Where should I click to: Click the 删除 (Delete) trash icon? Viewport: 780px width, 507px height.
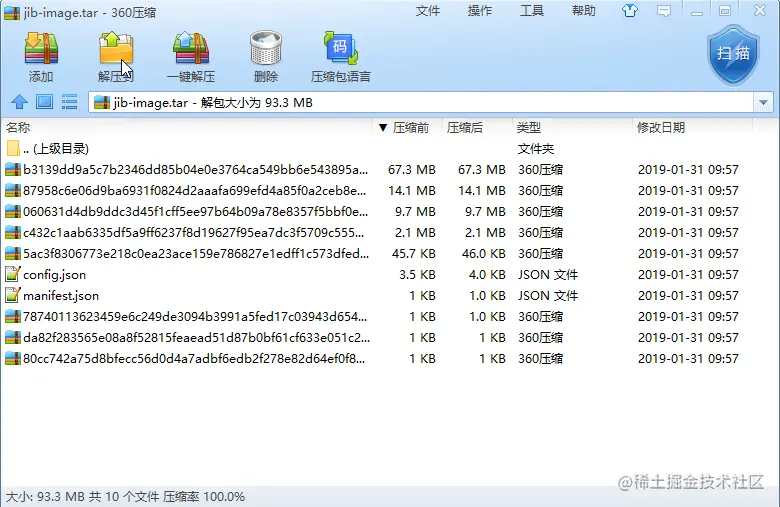[266, 49]
